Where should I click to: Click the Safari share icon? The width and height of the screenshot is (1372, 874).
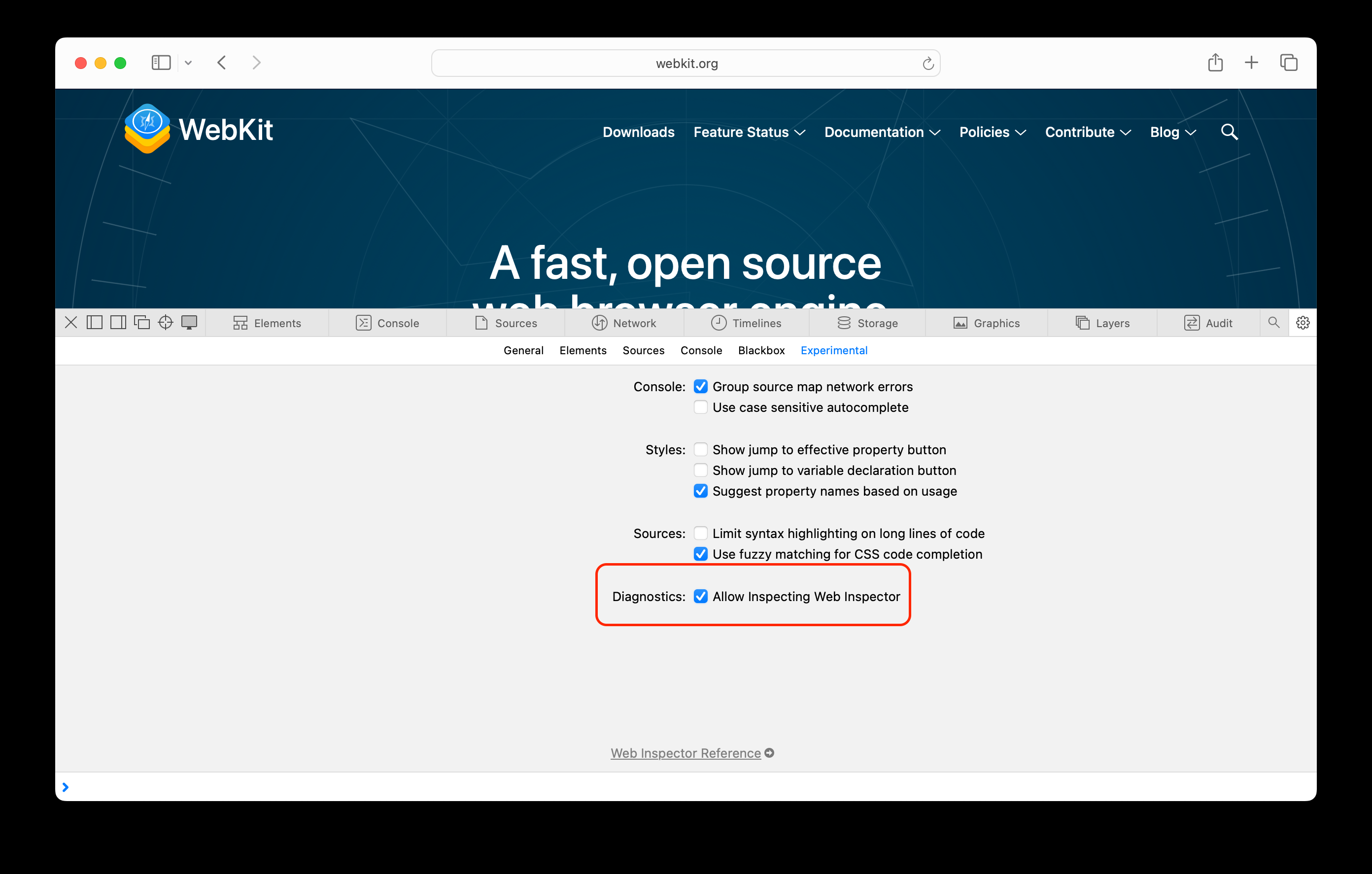click(x=1215, y=63)
